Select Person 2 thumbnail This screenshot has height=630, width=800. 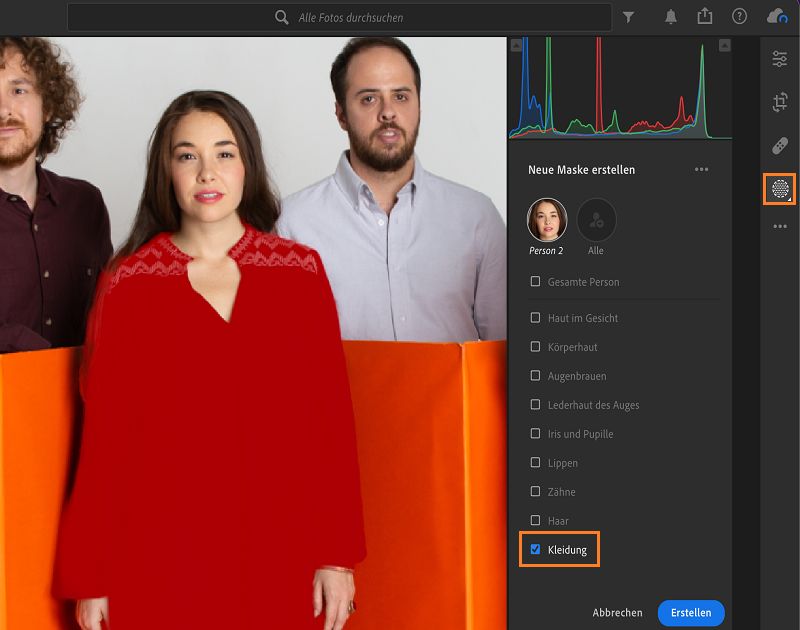click(546, 220)
